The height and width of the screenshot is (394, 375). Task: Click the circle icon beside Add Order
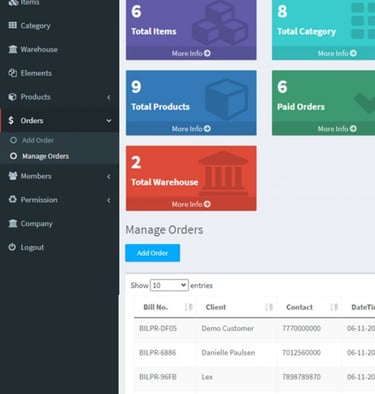pos(13,140)
